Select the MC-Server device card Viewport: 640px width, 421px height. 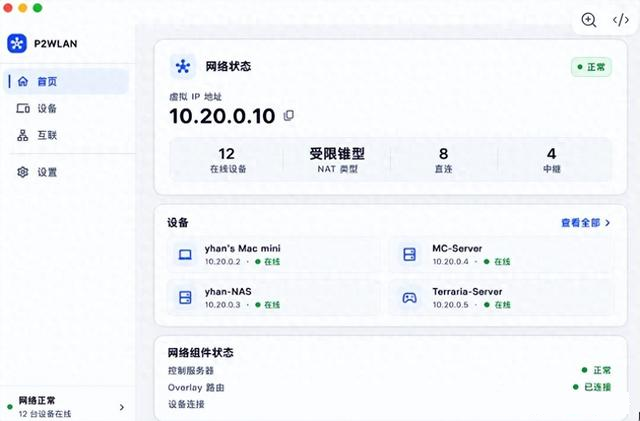[501, 254]
